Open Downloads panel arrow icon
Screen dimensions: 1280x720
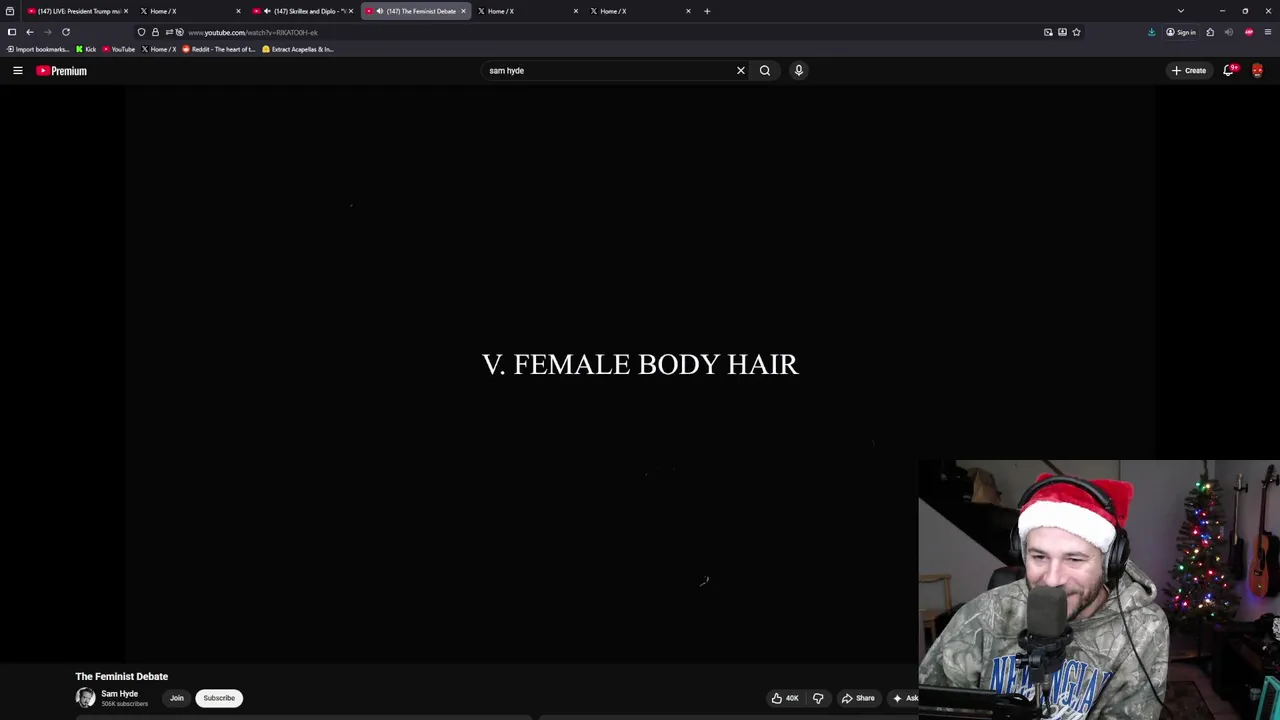point(1151,32)
